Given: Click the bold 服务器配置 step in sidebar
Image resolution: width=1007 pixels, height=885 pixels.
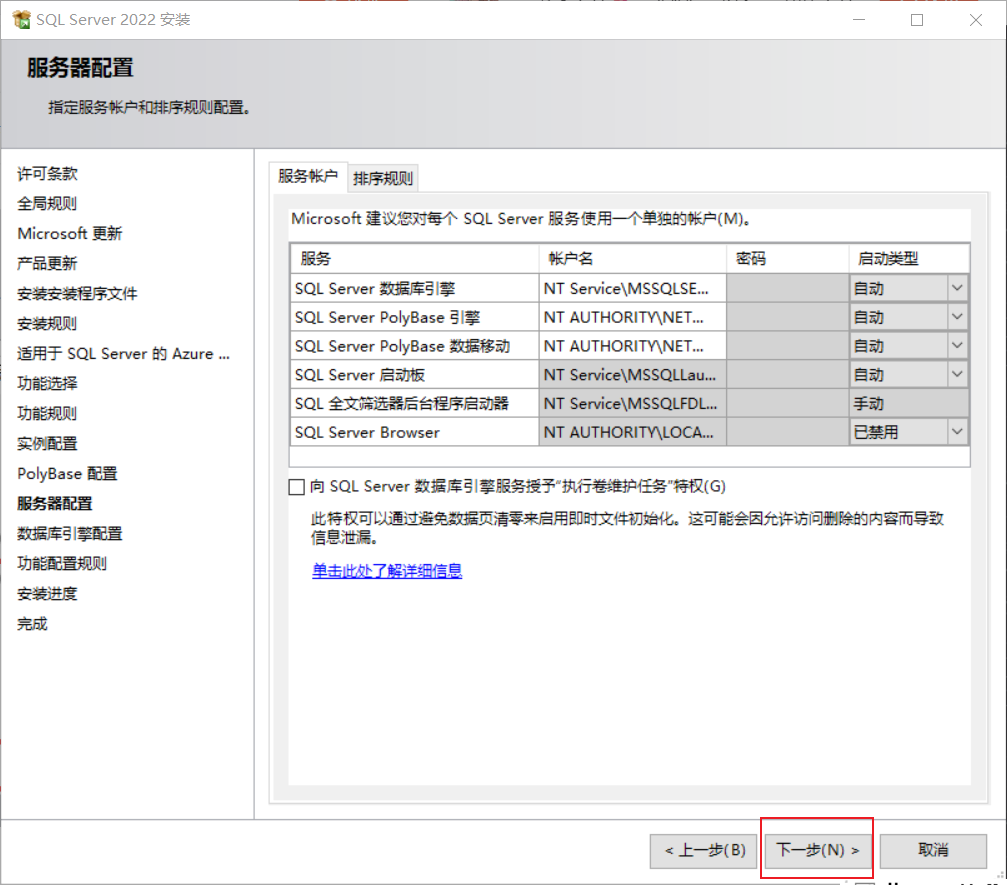Looking at the screenshot, I should pyautogui.click(x=55, y=504).
